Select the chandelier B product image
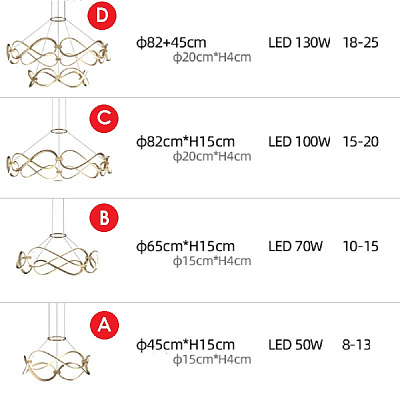Screen dimensions: 400x399 pos(57,237)
